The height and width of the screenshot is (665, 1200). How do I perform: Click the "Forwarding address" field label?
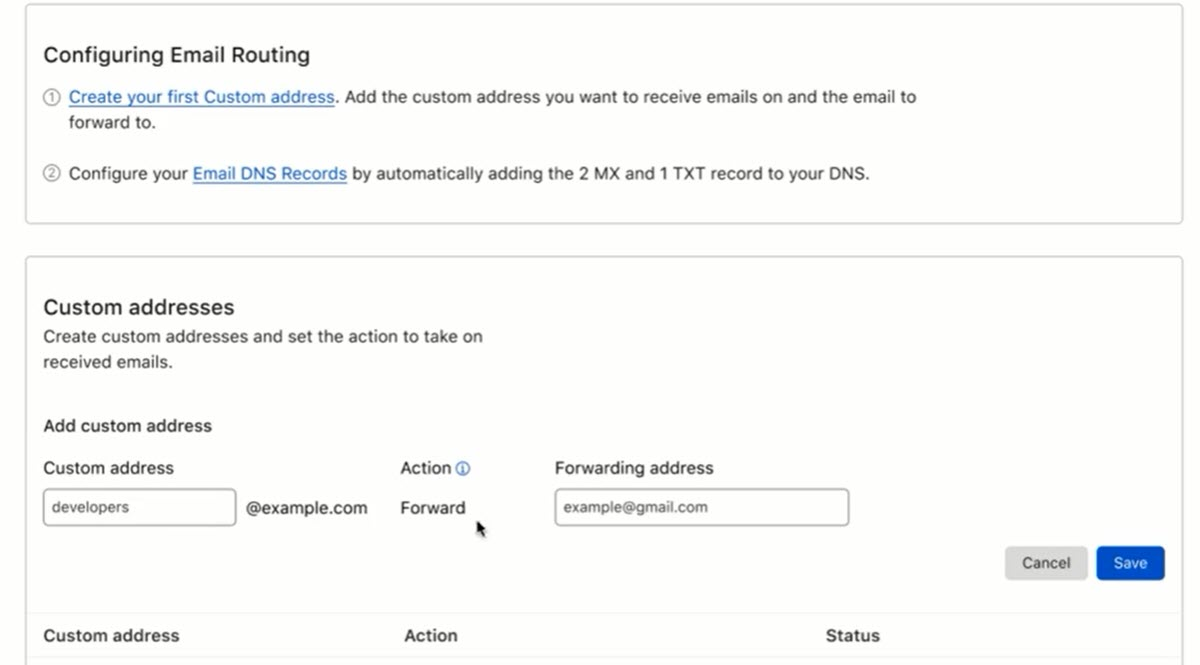coord(634,468)
